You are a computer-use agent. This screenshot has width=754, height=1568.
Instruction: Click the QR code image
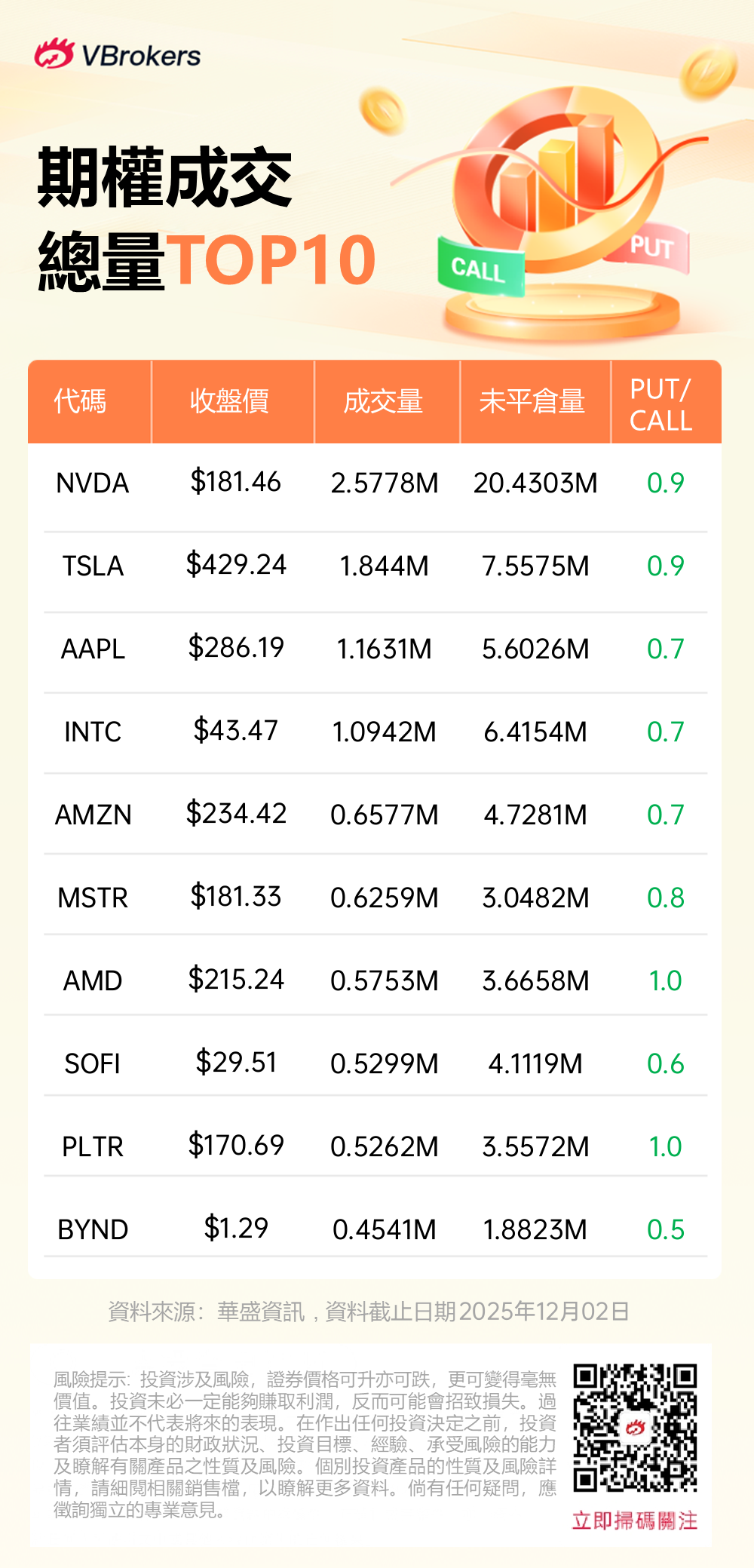click(x=634, y=1427)
